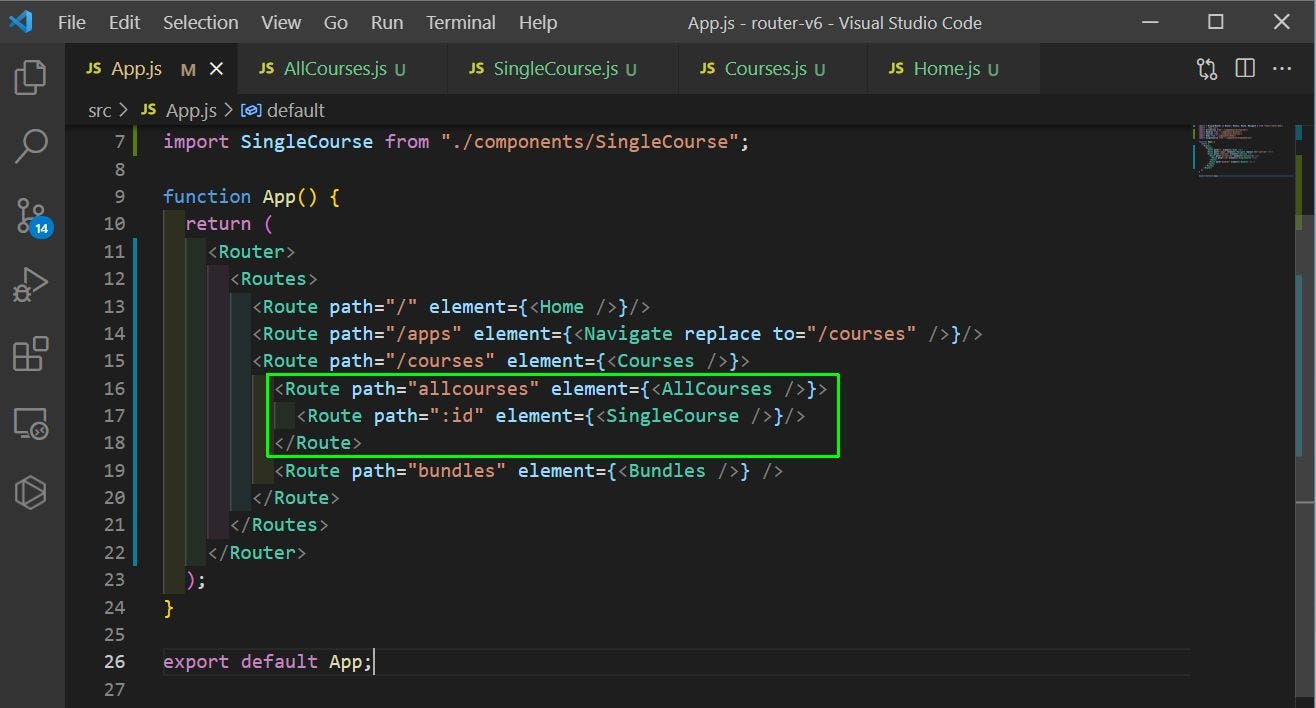Click the AllCourses element on line 16

coord(717,388)
